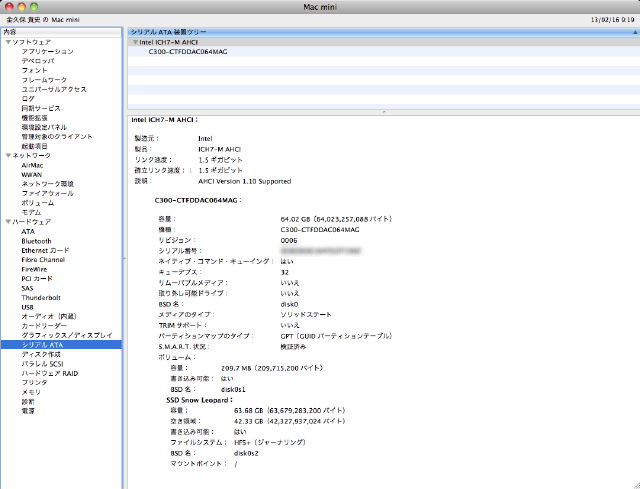Select Ethernet カード in the sidebar
This screenshot has height=489, width=640.
45,250
